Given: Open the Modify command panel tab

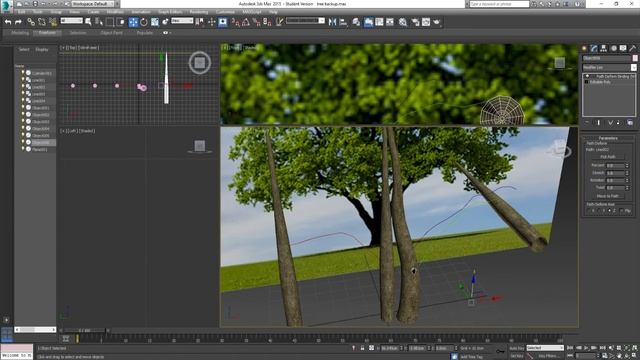Looking at the screenshot, I should click(x=594, y=48).
